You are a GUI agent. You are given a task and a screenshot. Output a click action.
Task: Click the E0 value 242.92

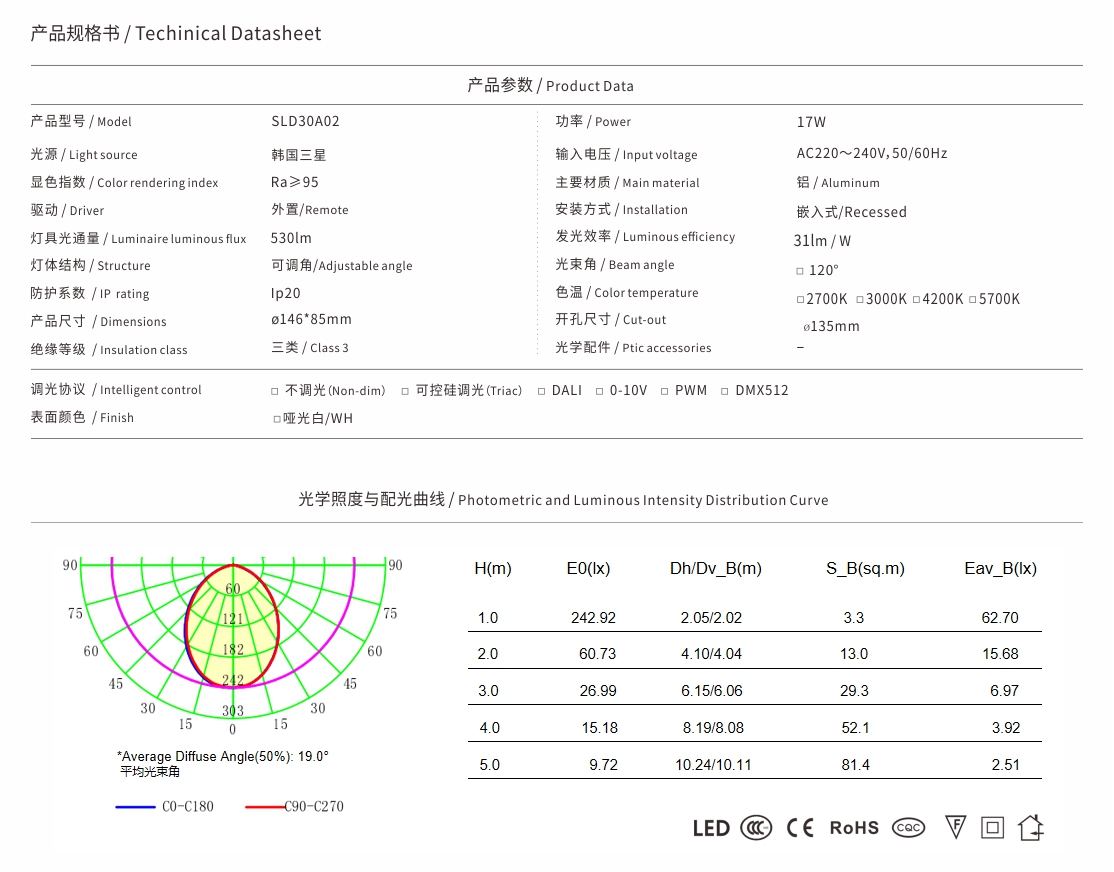coord(593,618)
